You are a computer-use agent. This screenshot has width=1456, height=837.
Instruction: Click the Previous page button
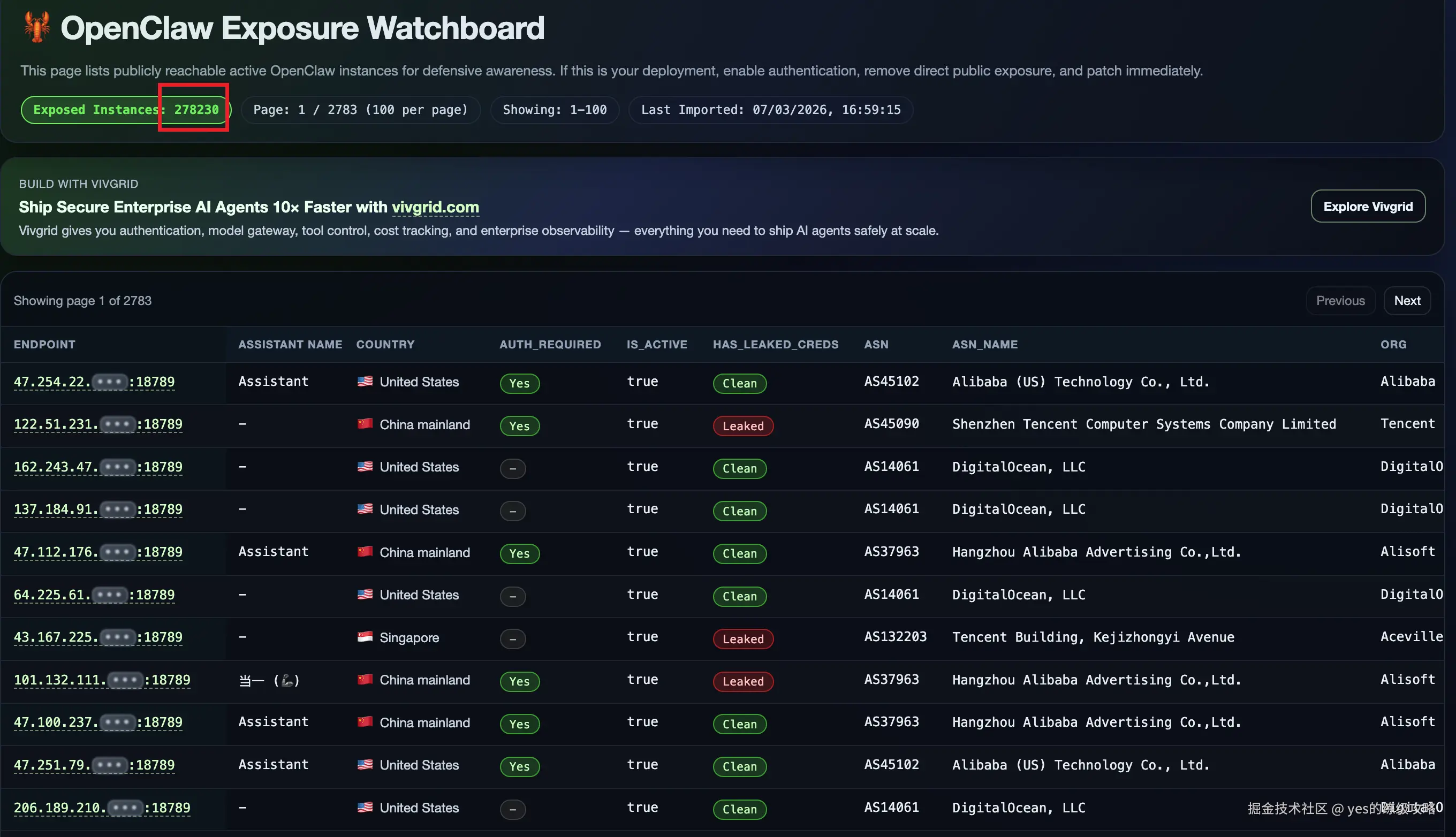pyautogui.click(x=1340, y=301)
